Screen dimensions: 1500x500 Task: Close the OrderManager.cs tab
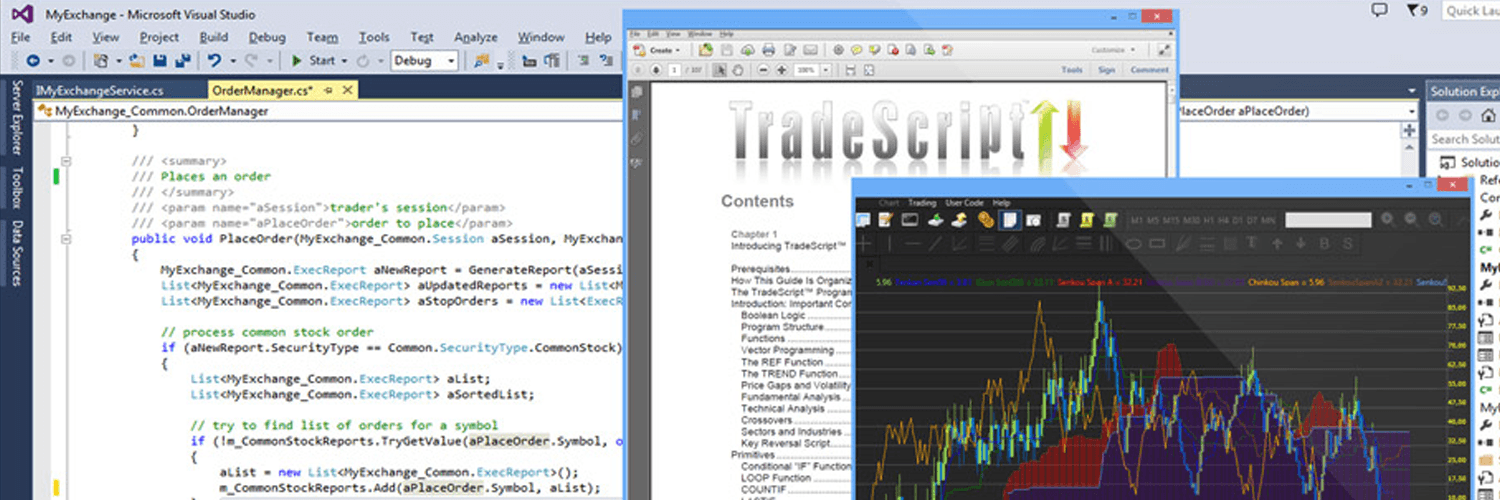347,91
